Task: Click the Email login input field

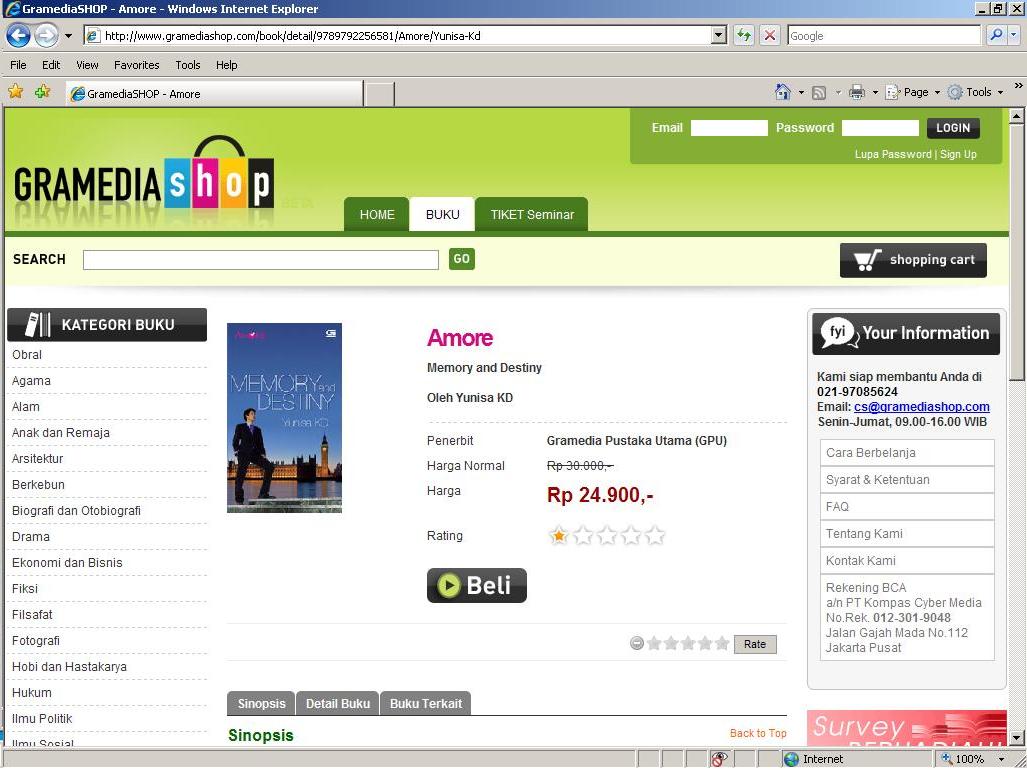Action: (x=729, y=128)
